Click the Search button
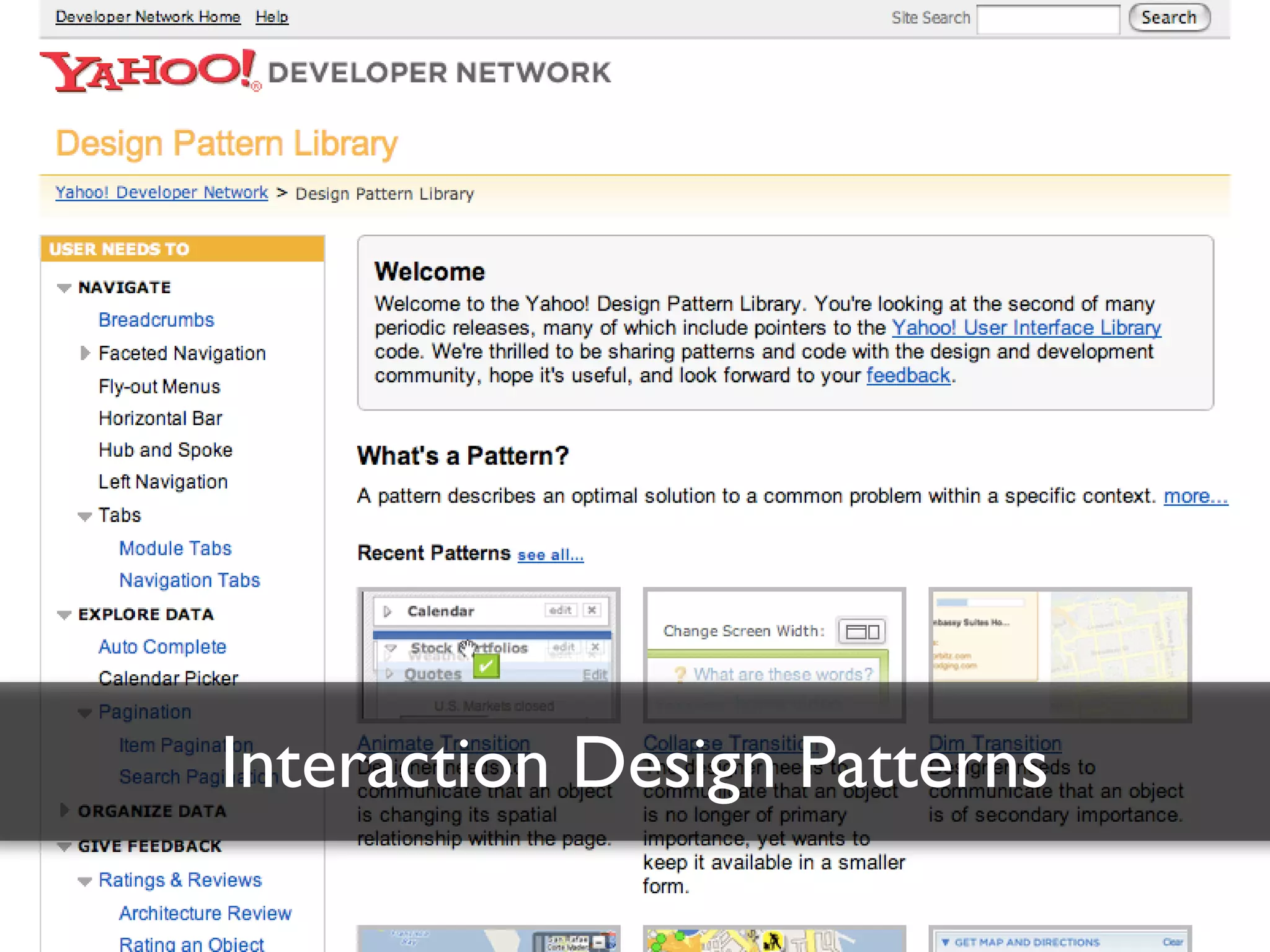This screenshot has height=952, width=1270. 1168,17
